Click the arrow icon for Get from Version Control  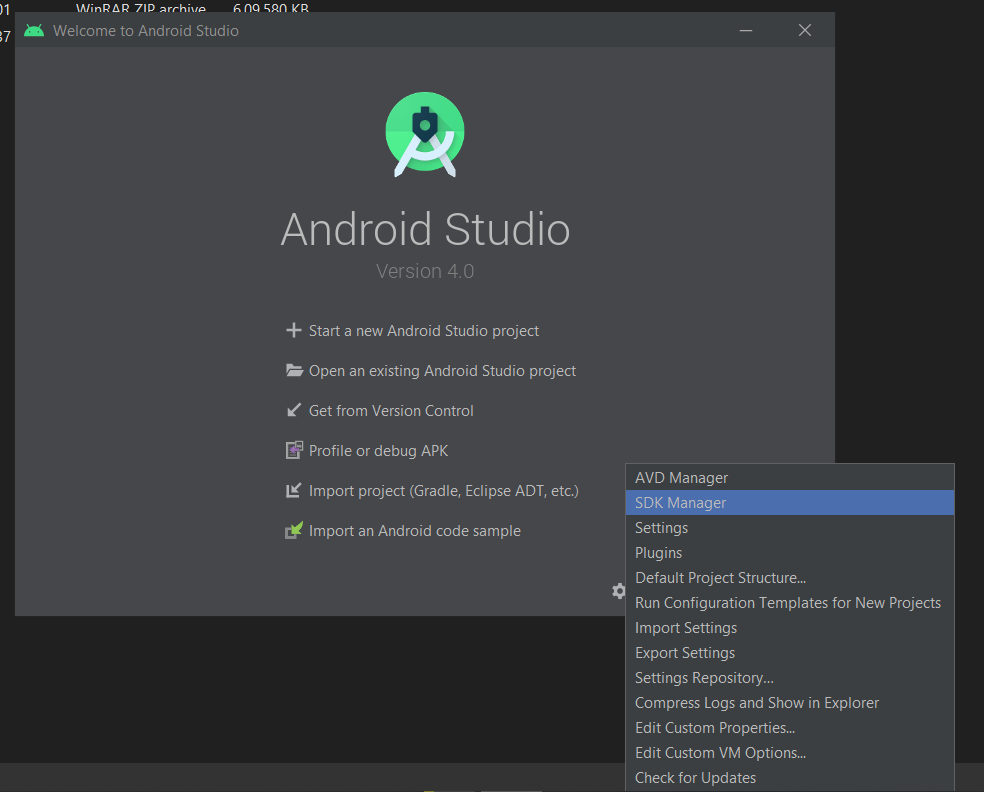click(294, 410)
